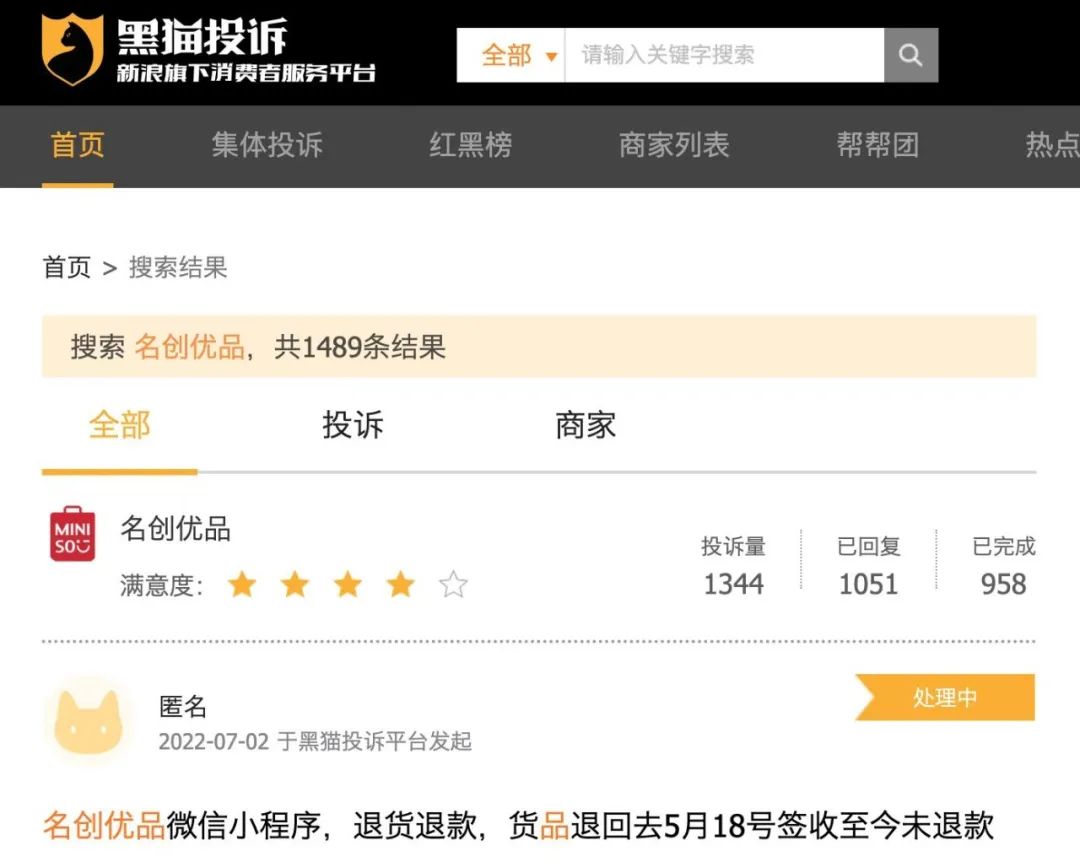Open the 名创优品 merchant link
This screenshot has height=862, width=1080.
point(173,530)
